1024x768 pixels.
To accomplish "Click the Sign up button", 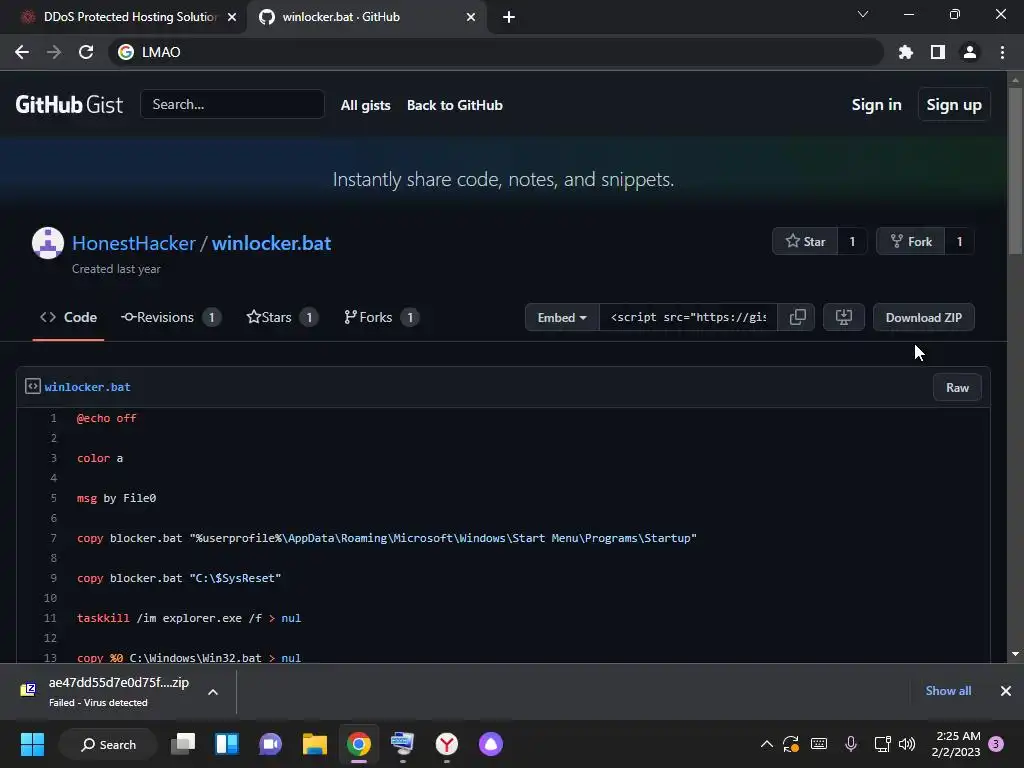I will tap(953, 104).
